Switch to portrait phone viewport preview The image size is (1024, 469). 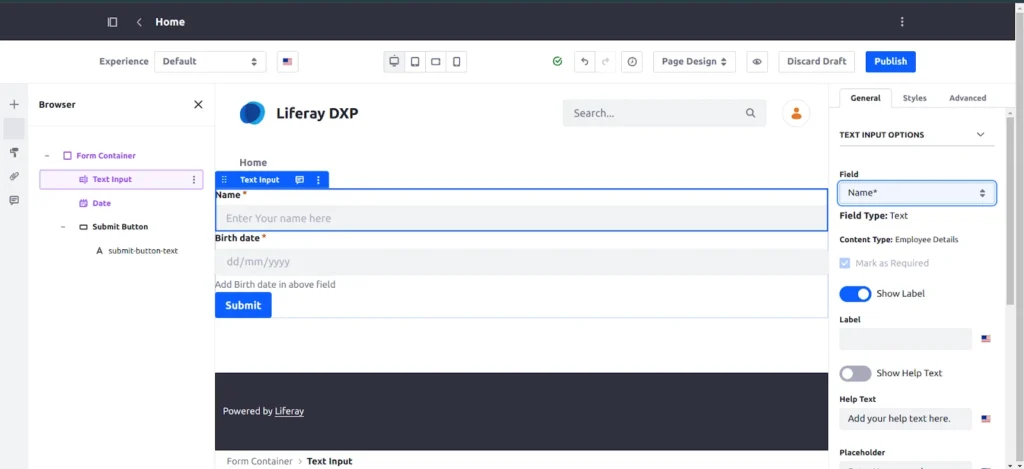pyautogui.click(x=456, y=61)
